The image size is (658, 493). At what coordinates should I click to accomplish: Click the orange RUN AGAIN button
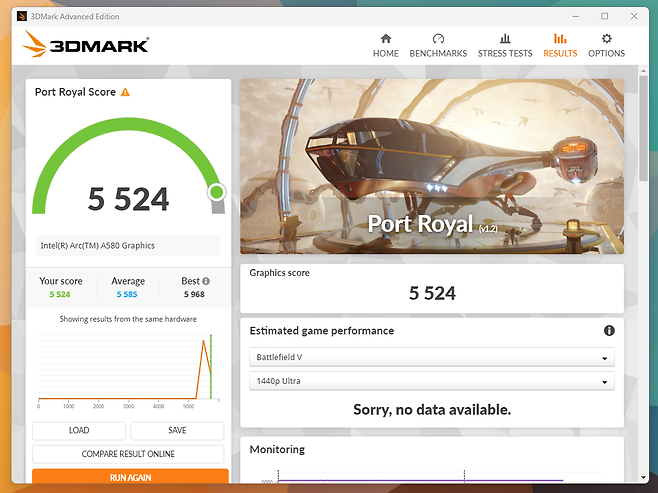[130, 477]
